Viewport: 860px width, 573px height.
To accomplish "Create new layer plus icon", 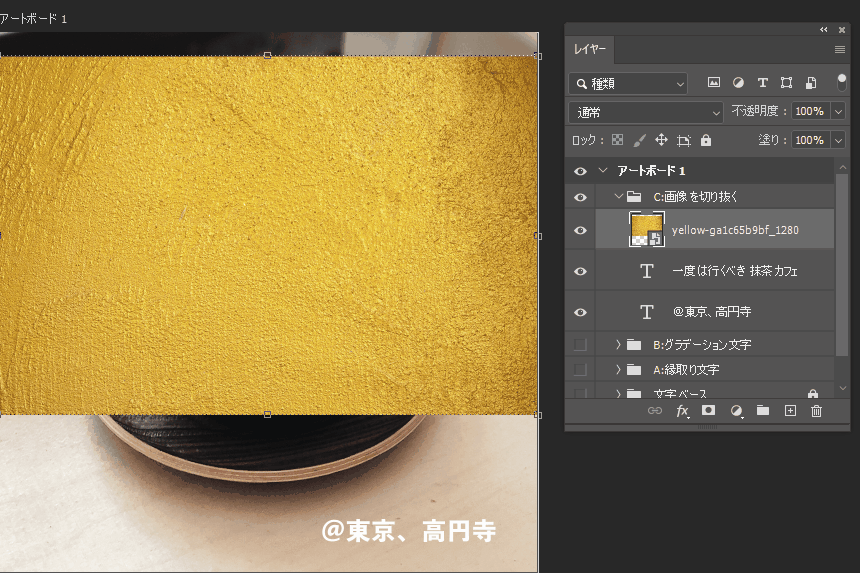I will coord(790,411).
